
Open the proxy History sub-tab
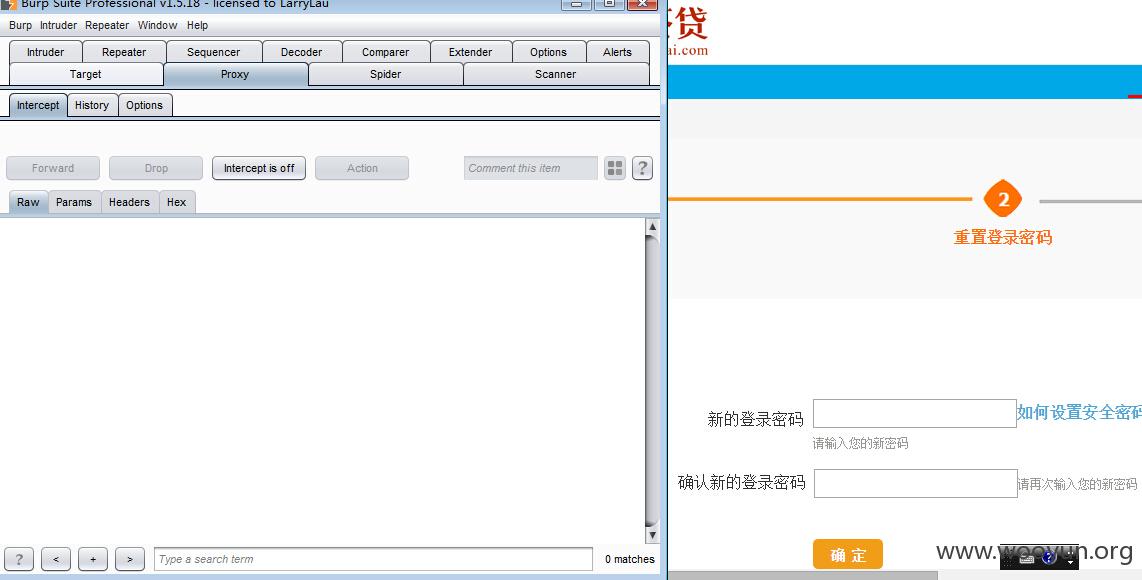click(x=92, y=105)
